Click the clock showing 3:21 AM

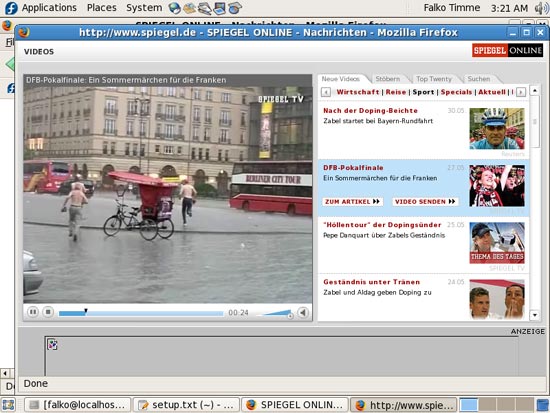509,8
